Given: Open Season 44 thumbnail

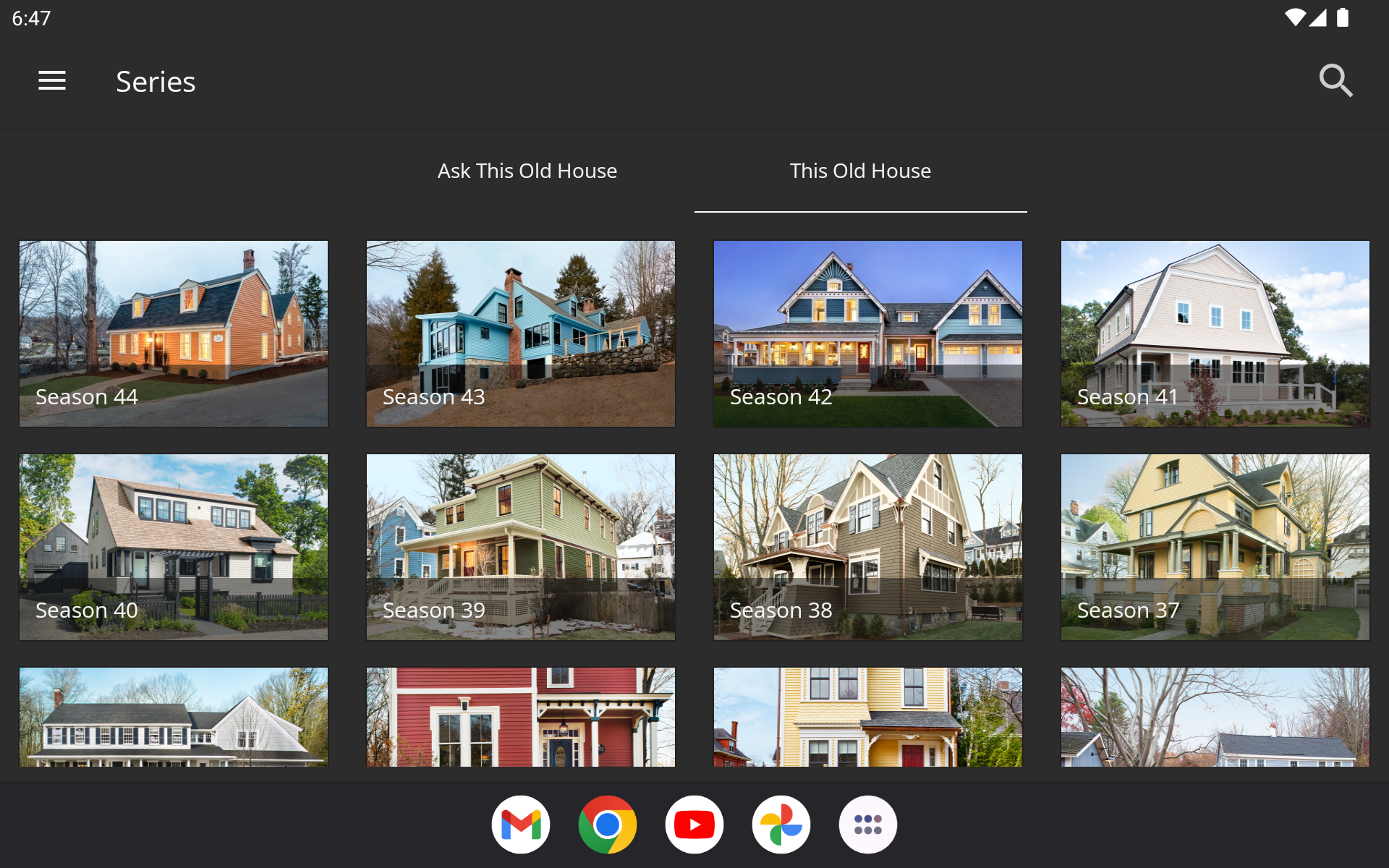Looking at the screenshot, I should pos(174,334).
